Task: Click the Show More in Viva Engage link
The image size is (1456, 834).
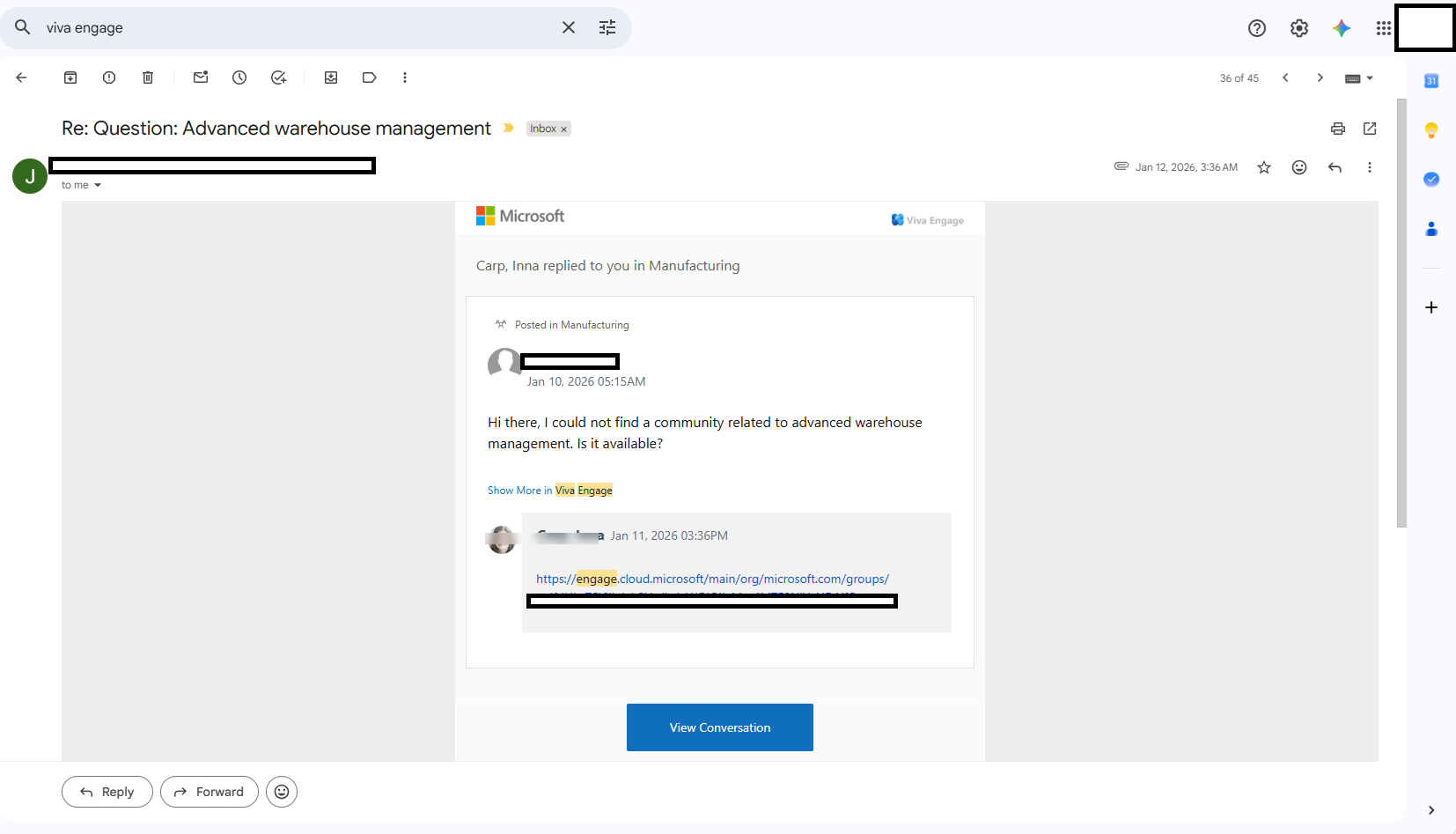Action: pyautogui.click(x=550, y=491)
